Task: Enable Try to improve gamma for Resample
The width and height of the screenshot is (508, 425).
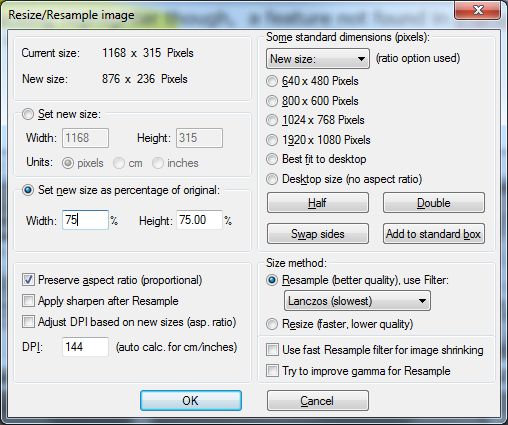Action: pos(272,371)
